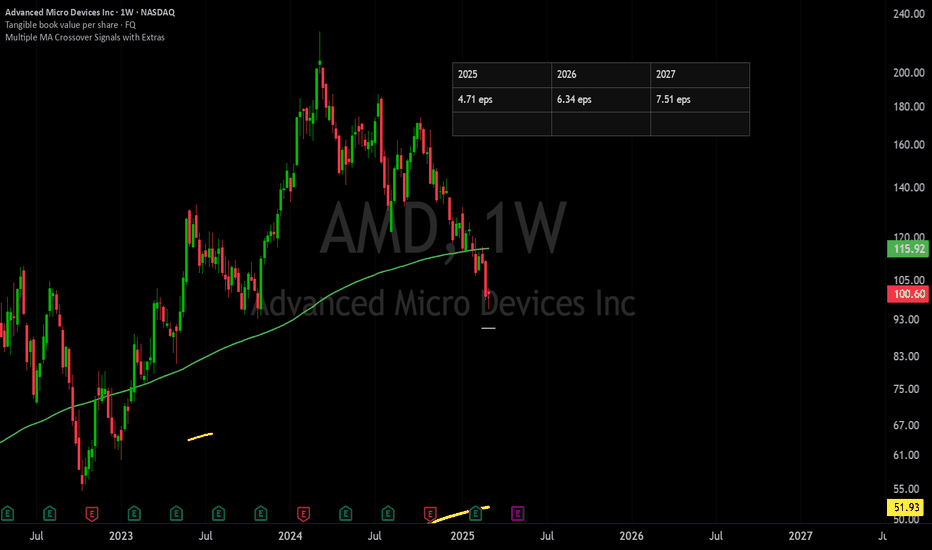Click the 2023 label on the time axis
The height and width of the screenshot is (550, 932).
121,536
